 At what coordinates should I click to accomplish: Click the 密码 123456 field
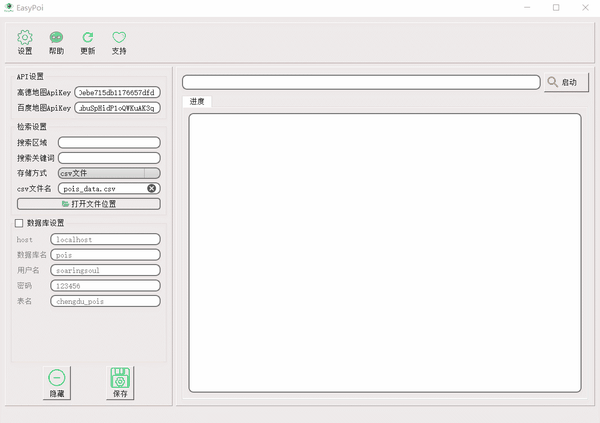click(105, 286)
